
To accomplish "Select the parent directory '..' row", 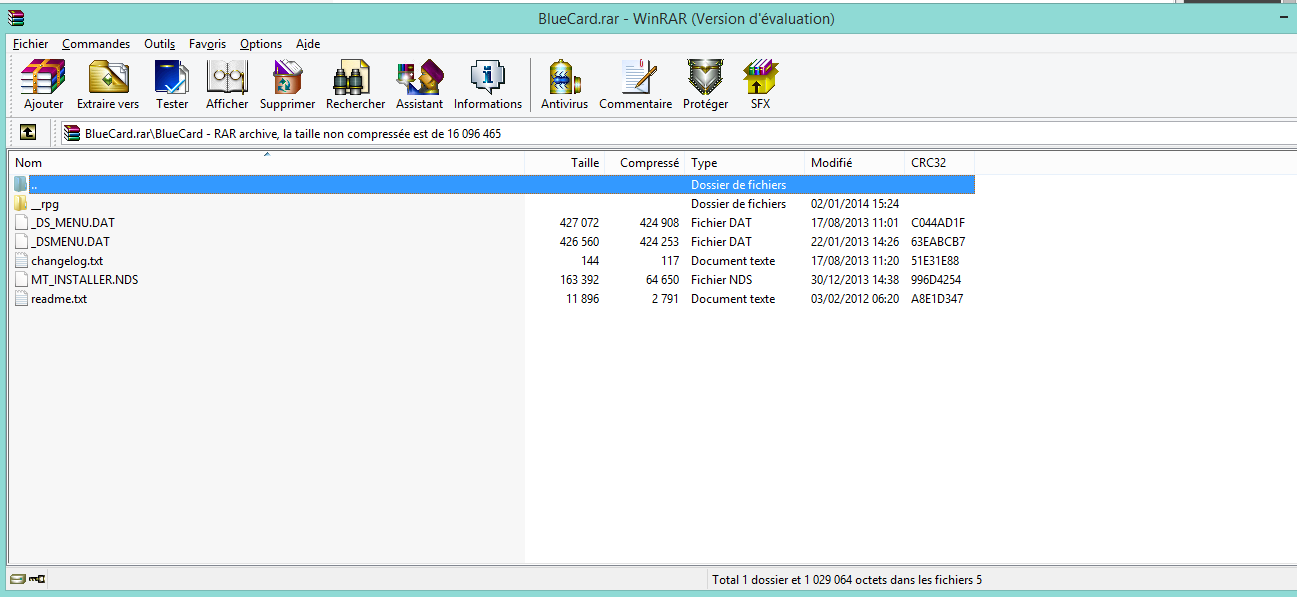I will (492, 185).
